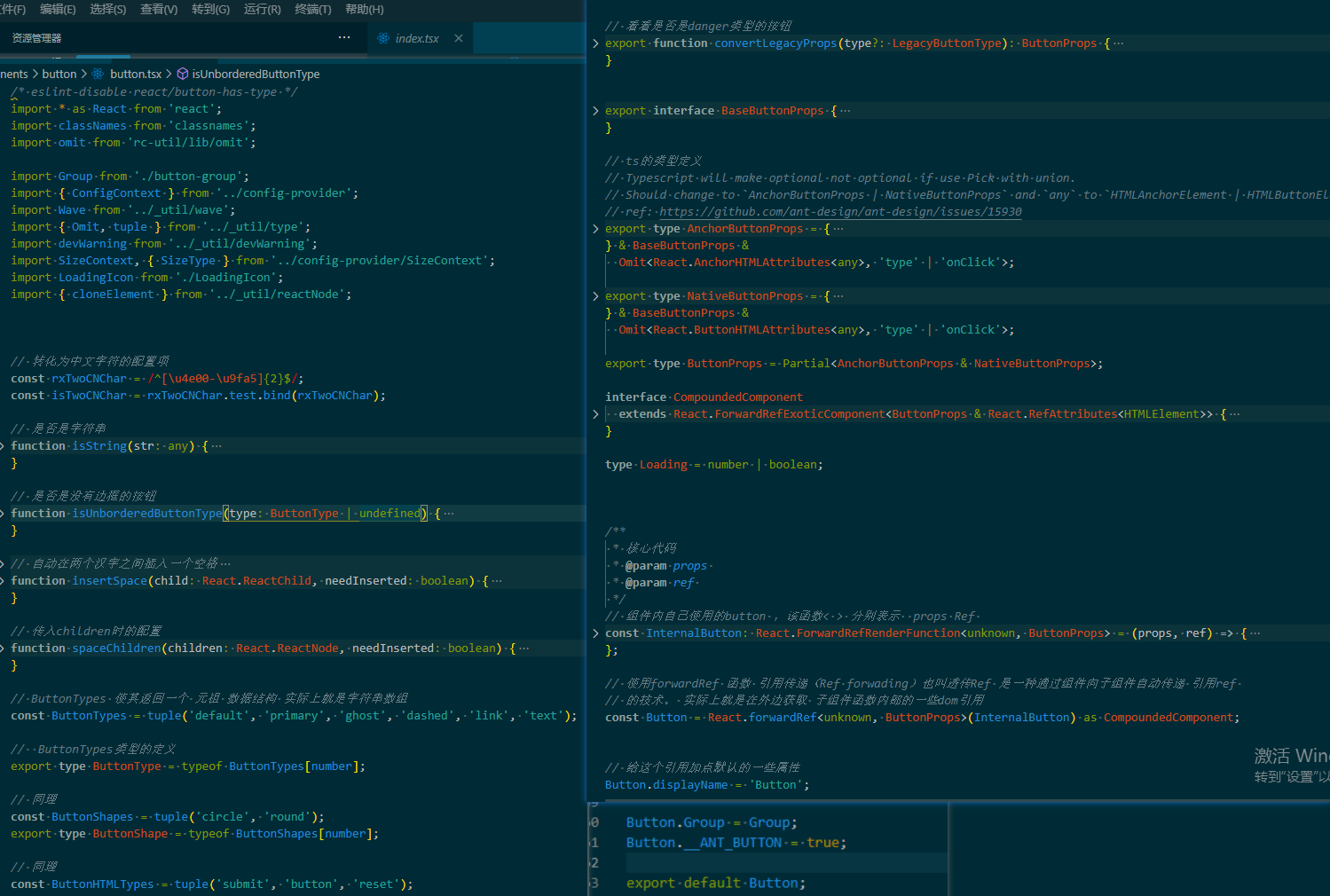1330x896 pixels.
Task: Click folded-code ellipsis after BaseButtonProps brace
Action: pos(845,111)
